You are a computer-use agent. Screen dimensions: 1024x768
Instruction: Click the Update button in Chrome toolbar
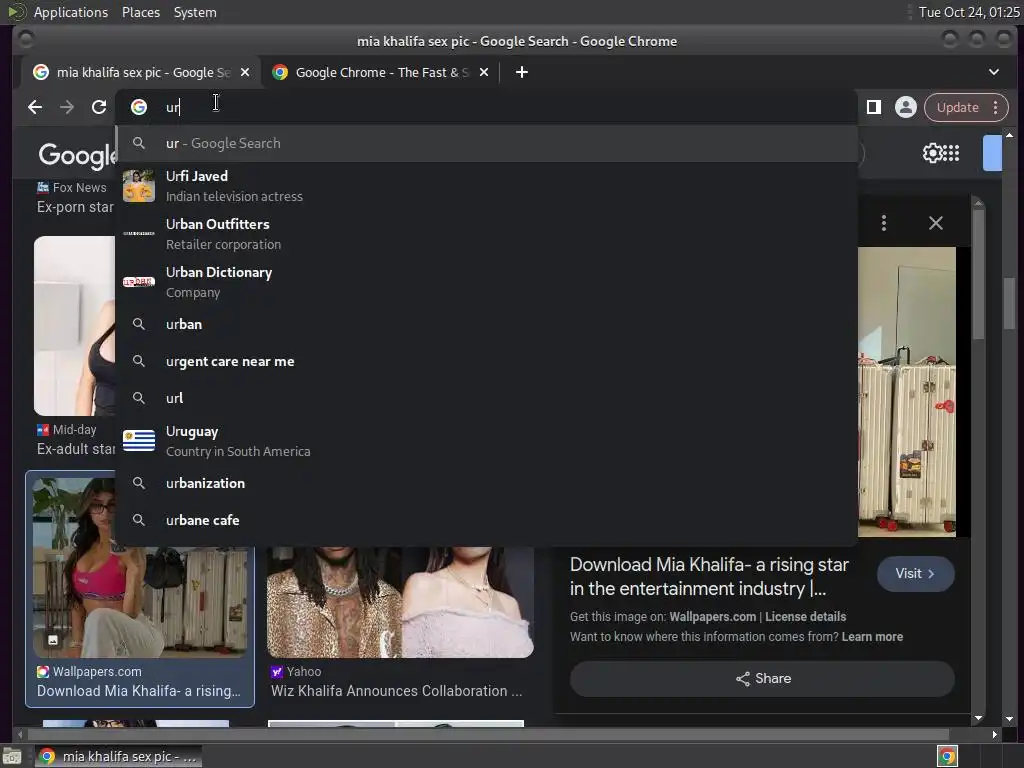[x=957, y=107]
